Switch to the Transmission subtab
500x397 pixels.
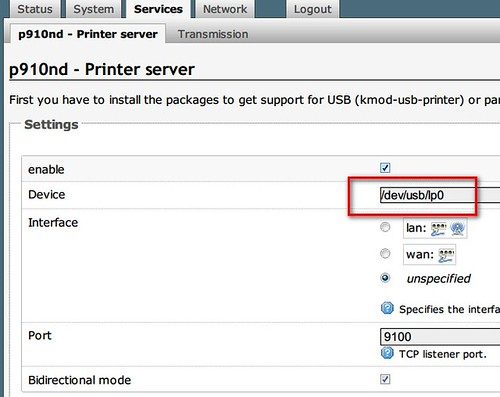coord(213,34)
